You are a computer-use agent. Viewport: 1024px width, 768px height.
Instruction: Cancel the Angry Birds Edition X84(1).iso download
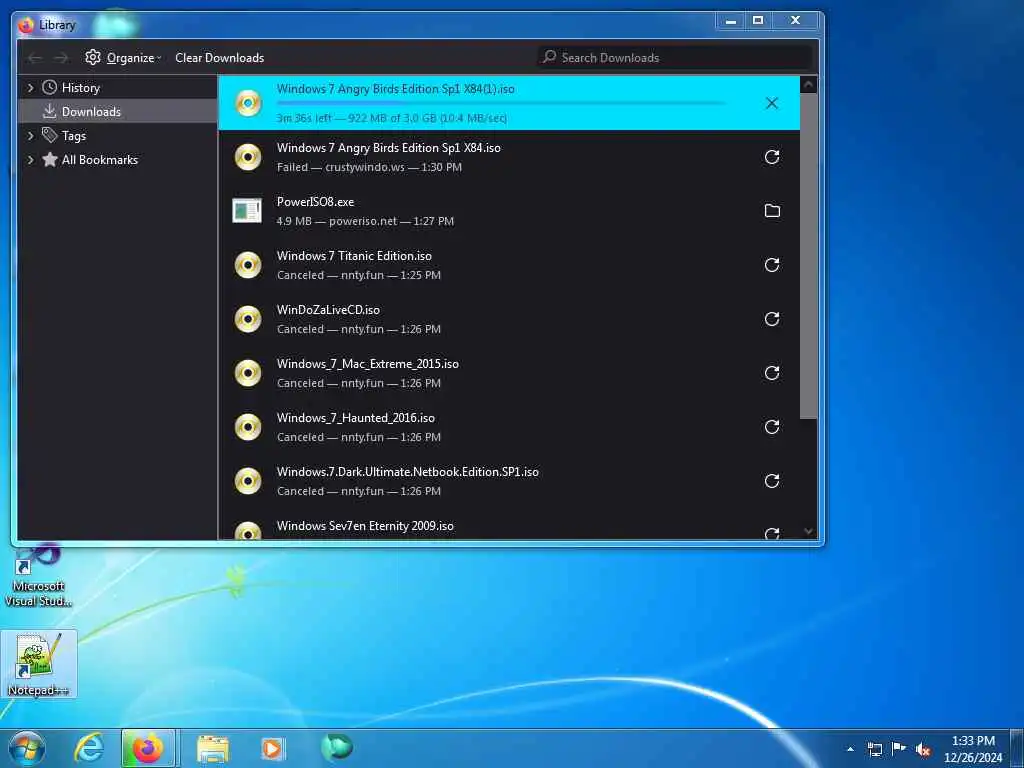pos(772,103)
